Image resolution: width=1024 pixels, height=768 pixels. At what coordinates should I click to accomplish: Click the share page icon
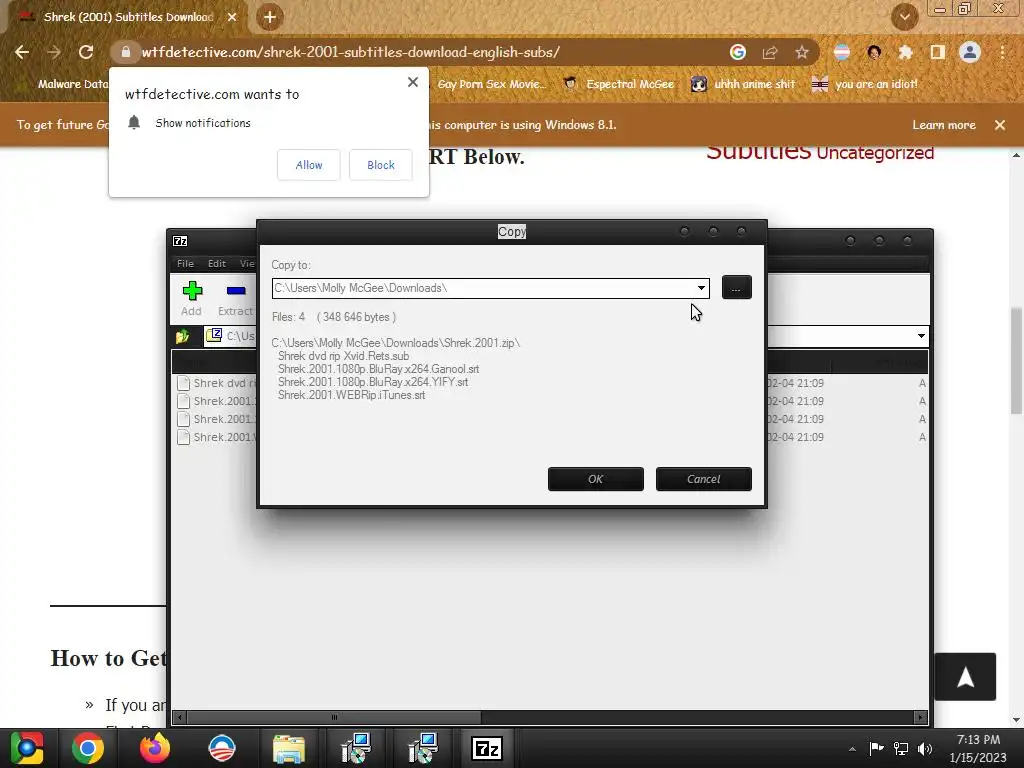pyautogui.click(x=770, y=52)
